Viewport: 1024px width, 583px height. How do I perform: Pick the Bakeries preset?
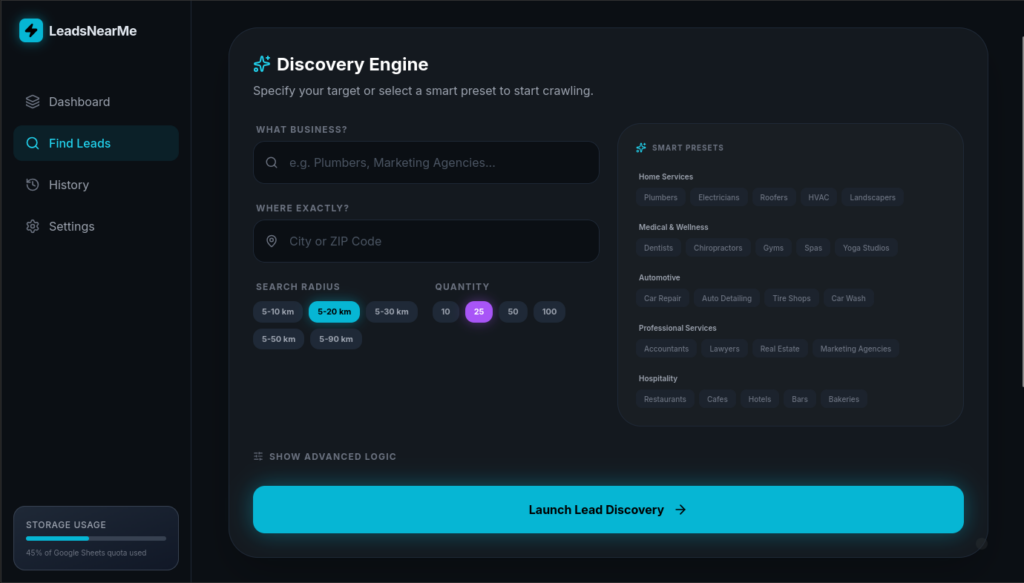pos(844,399)
